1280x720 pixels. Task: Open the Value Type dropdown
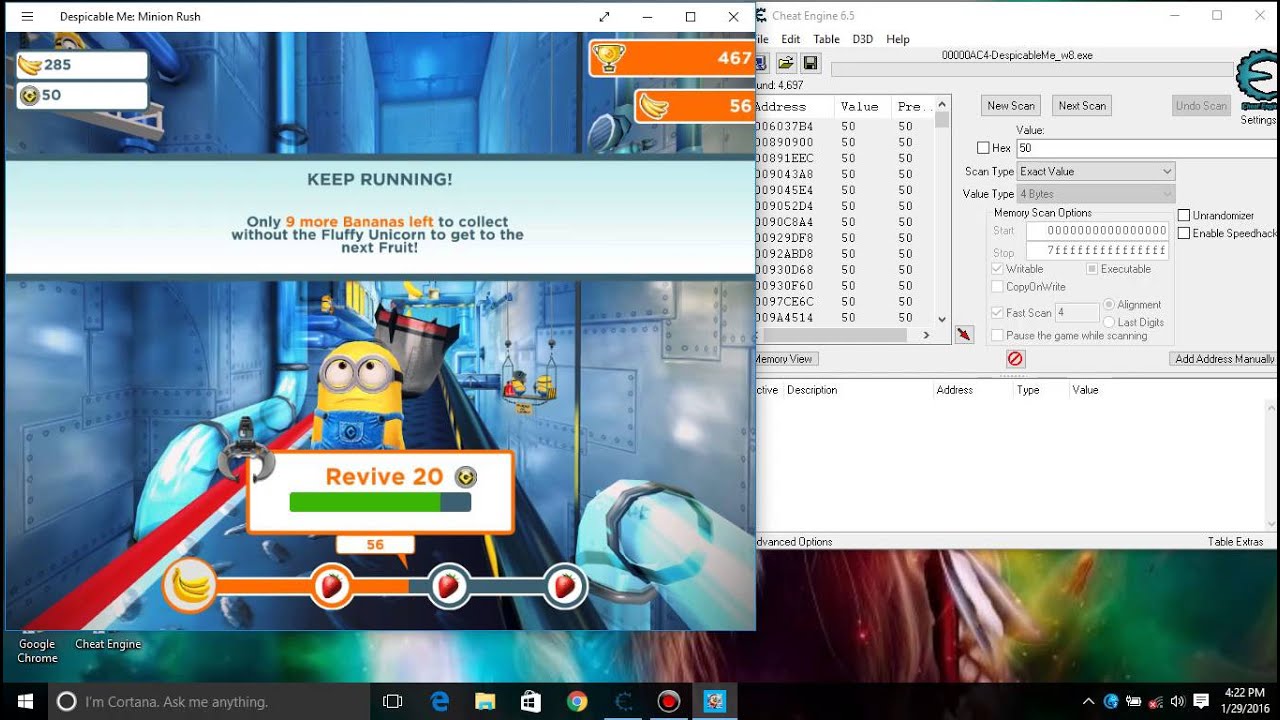pos(1096,194)
